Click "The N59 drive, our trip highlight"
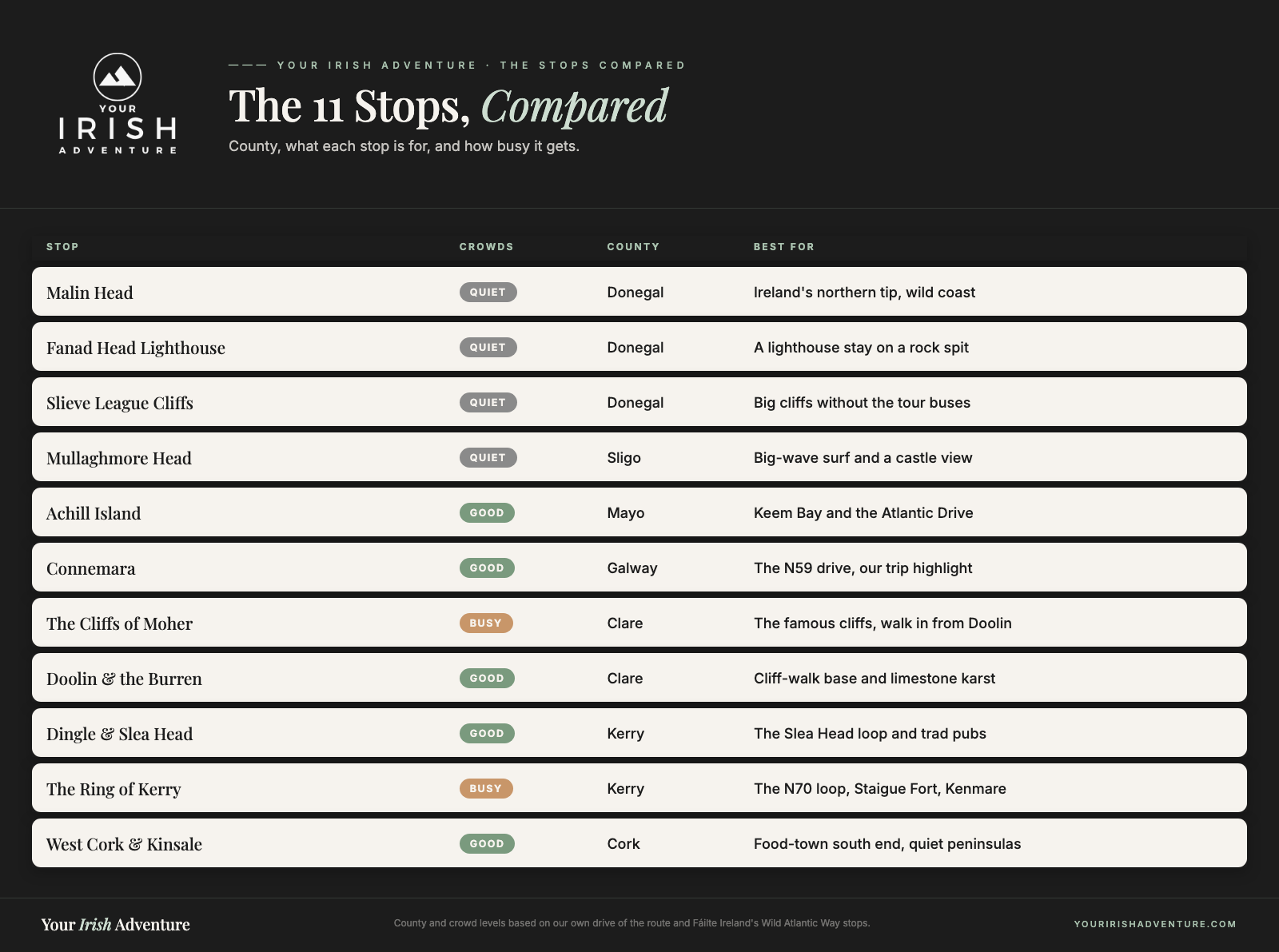 (863, 568)
